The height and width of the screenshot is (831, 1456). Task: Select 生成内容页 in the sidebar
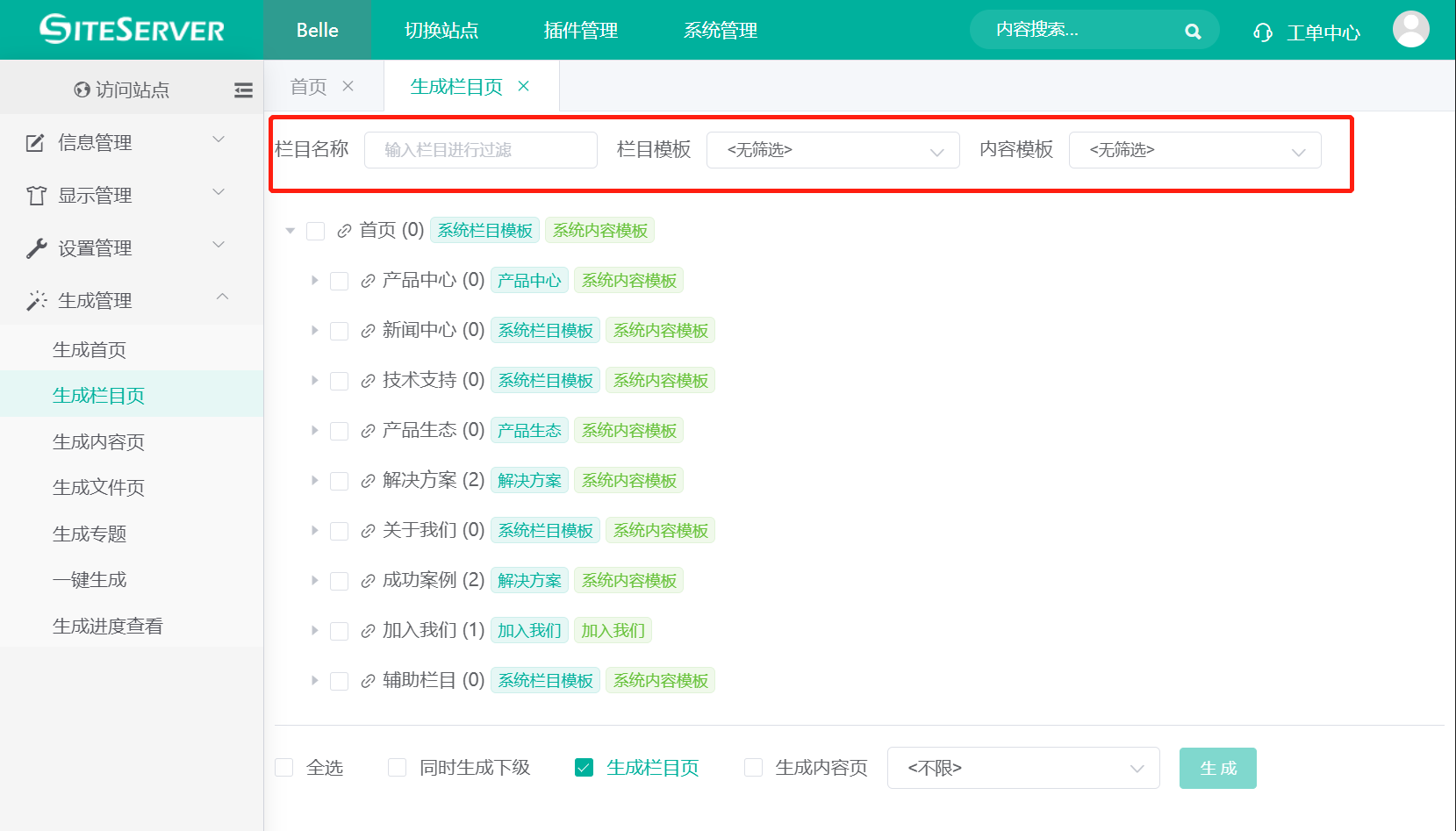(x=98, y=441)
